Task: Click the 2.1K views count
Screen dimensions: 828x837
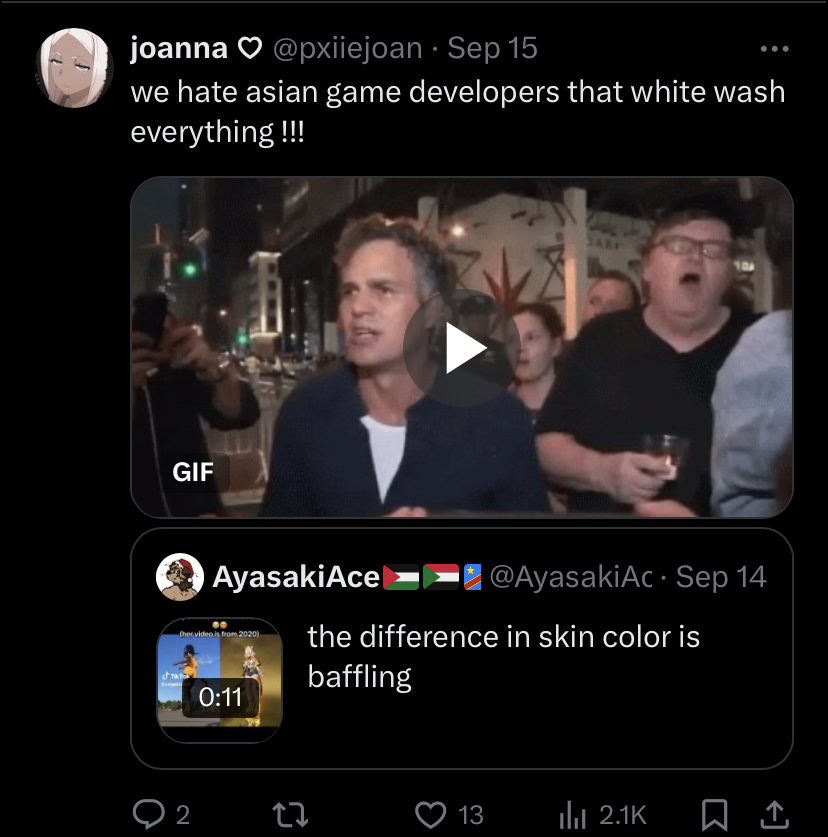Action: pyautogui.click(x=623, y=814)
